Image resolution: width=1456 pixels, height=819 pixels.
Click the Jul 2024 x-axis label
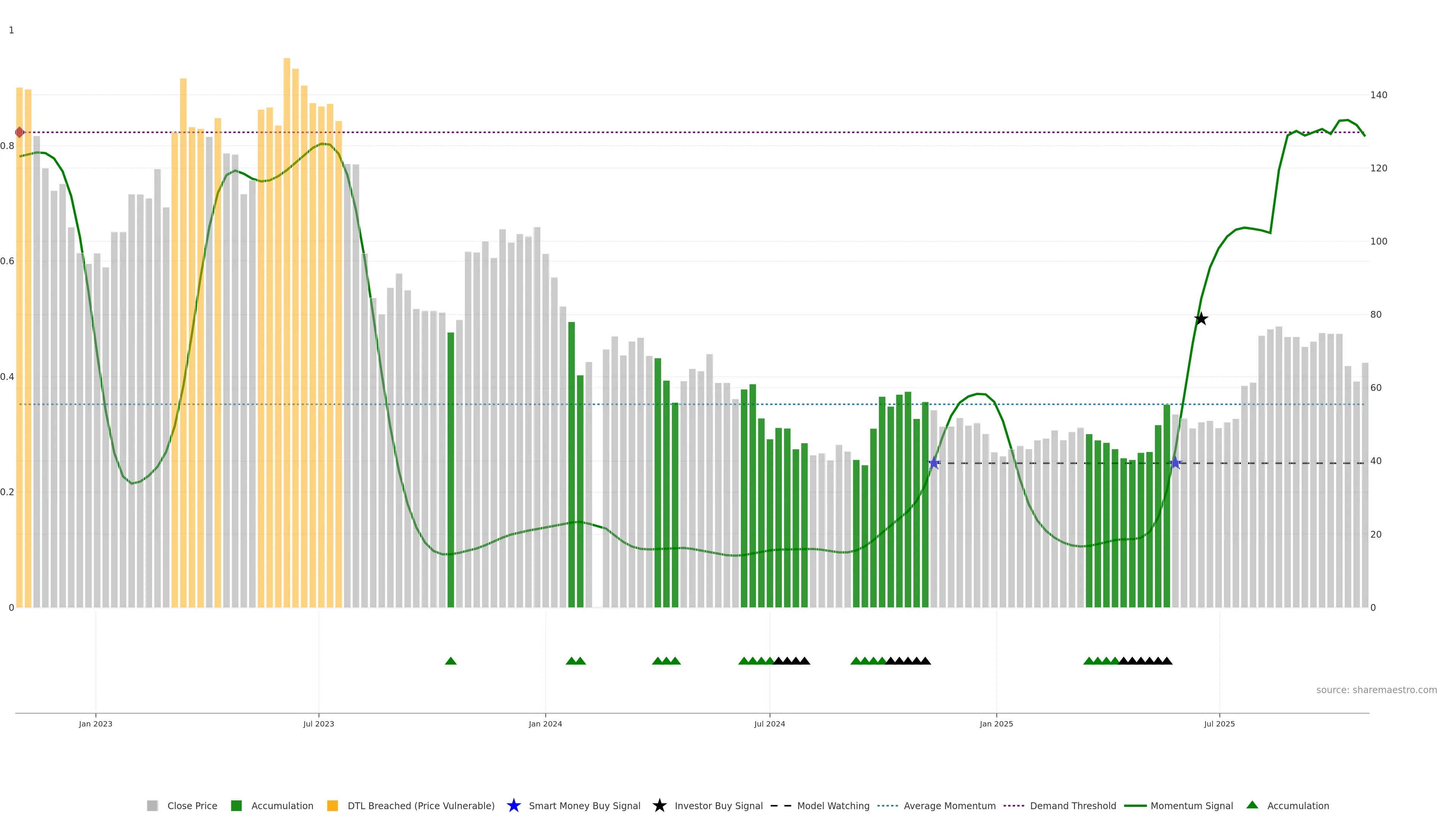[x=769, y=724]
